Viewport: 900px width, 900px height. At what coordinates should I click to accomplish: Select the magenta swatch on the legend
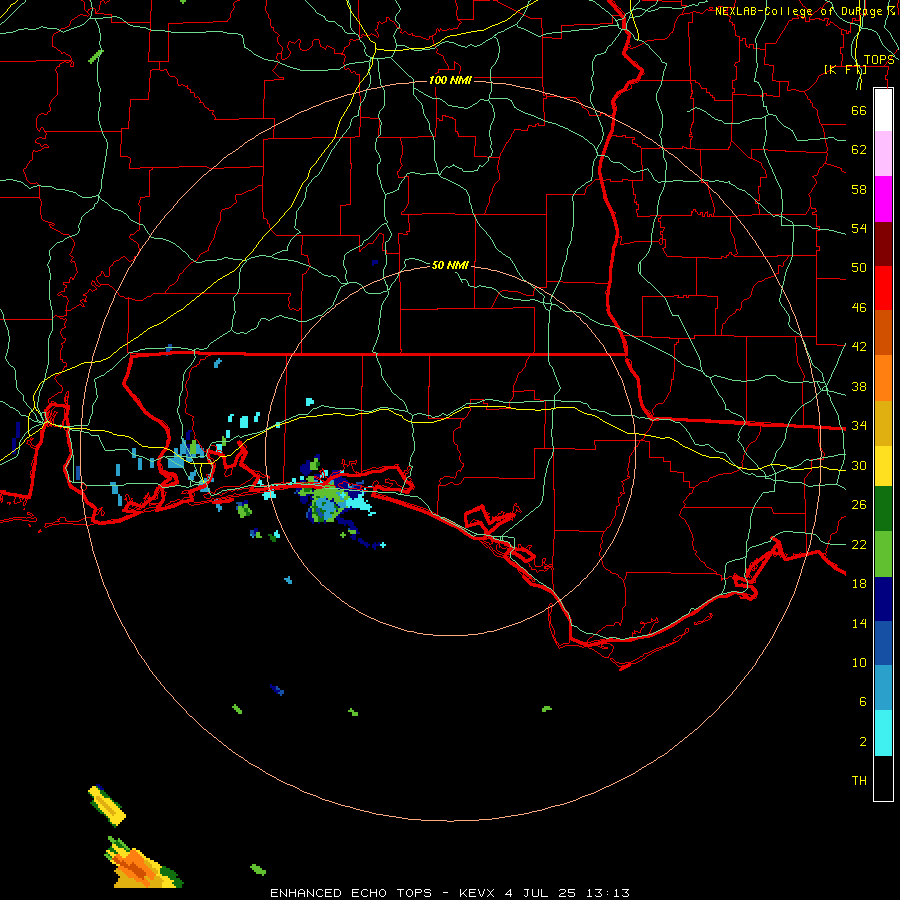coord(883,199)
